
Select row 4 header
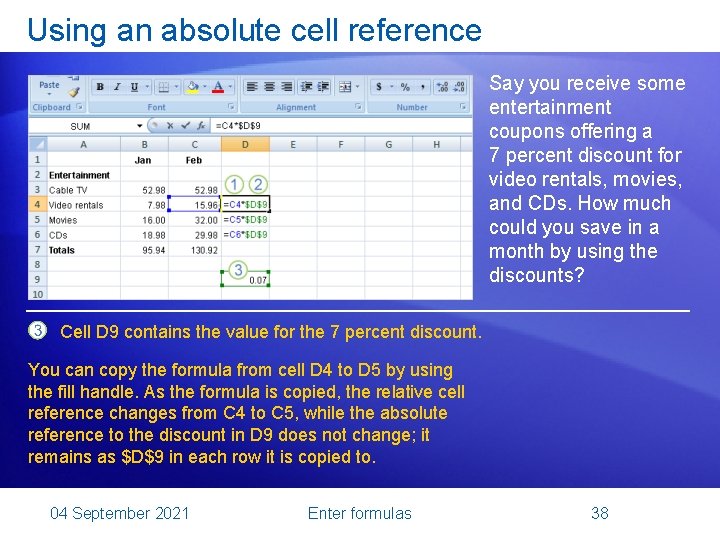[x=38, y=204]
